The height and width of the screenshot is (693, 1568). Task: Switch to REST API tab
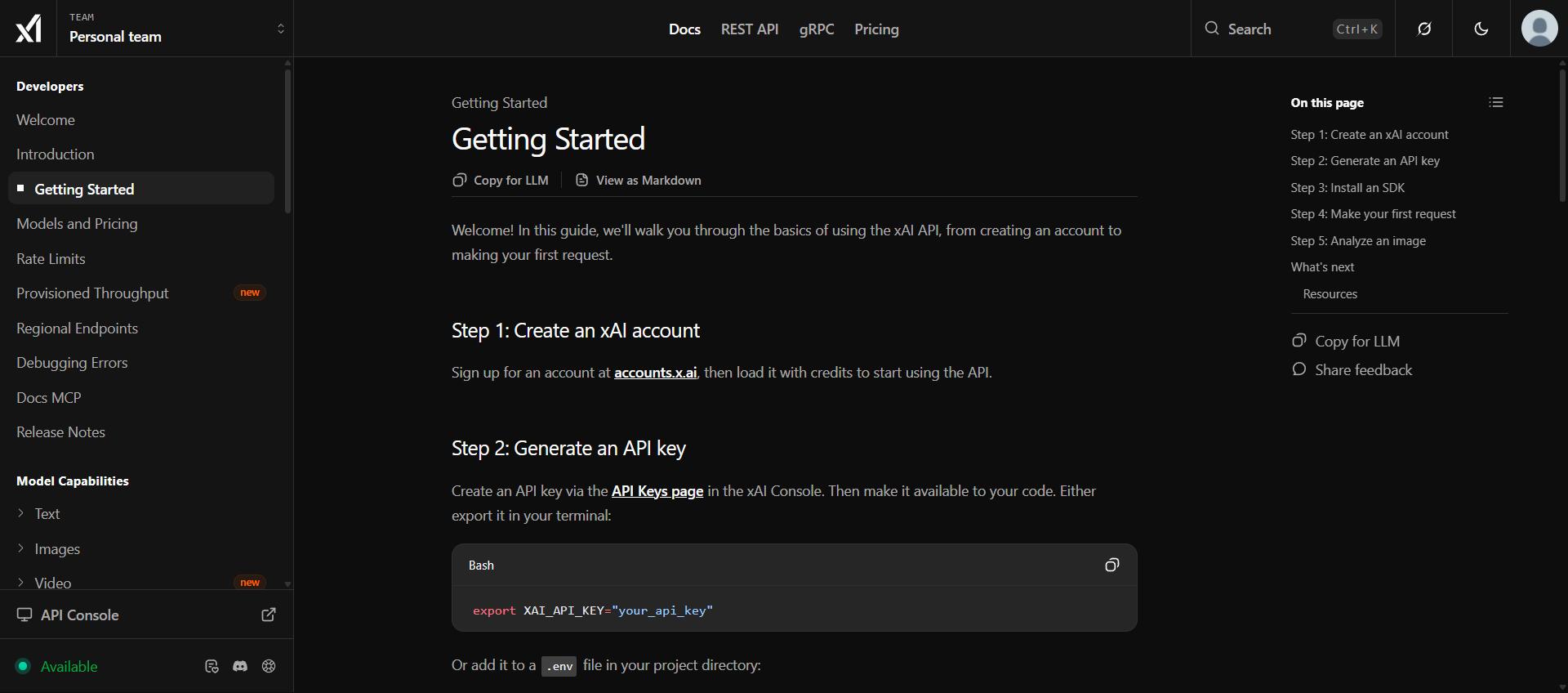tap(750, 29)
